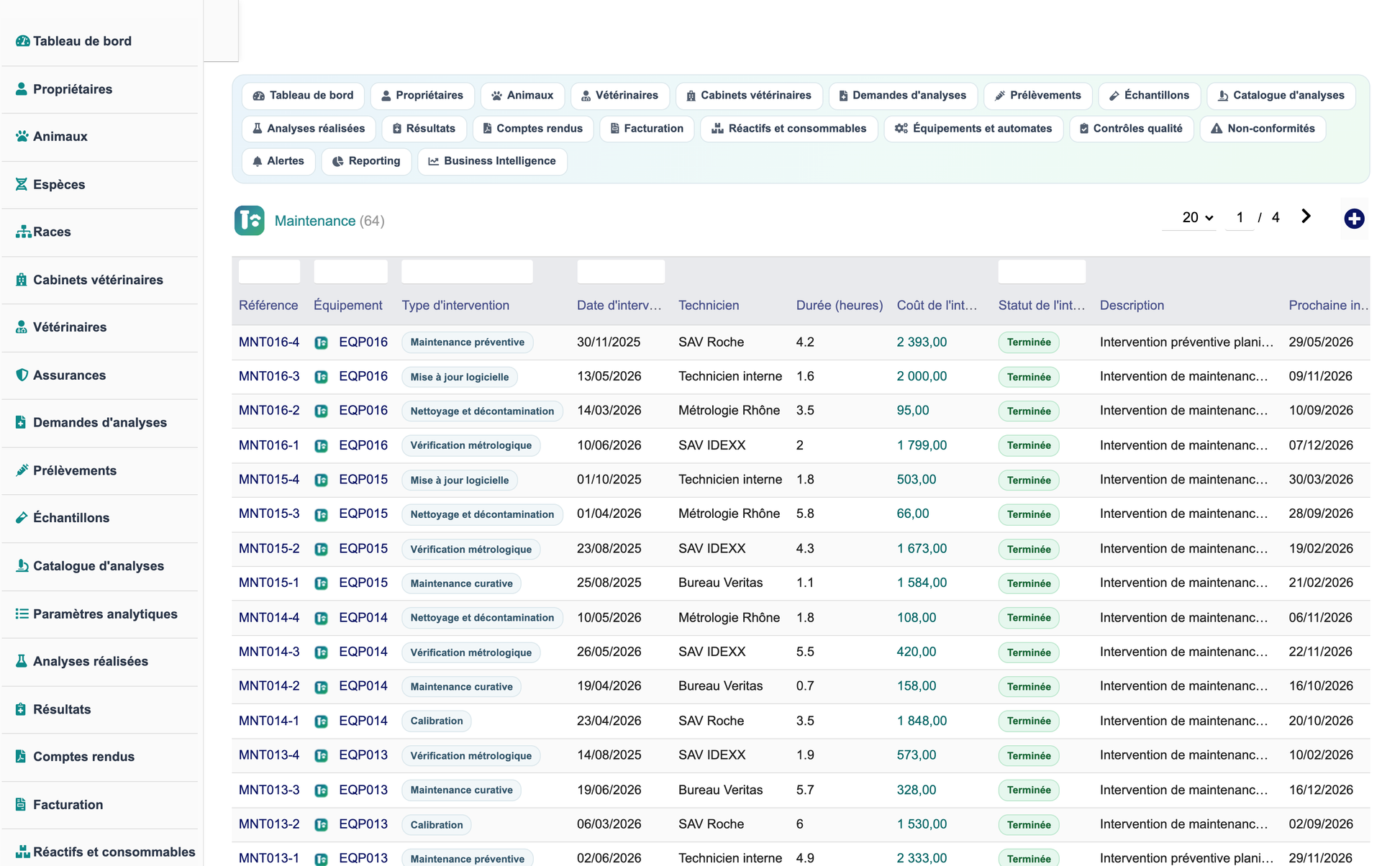The height and width of the screenshot is (866, 1400).
Task: Click the equipment icon in row MNT016-4
Action: [322, 342]
